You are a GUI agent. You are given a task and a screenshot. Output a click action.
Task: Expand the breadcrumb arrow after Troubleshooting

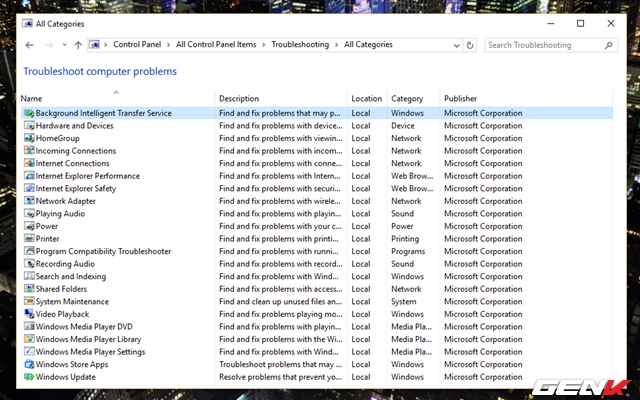pyautogui.click(x=337, y=45)
